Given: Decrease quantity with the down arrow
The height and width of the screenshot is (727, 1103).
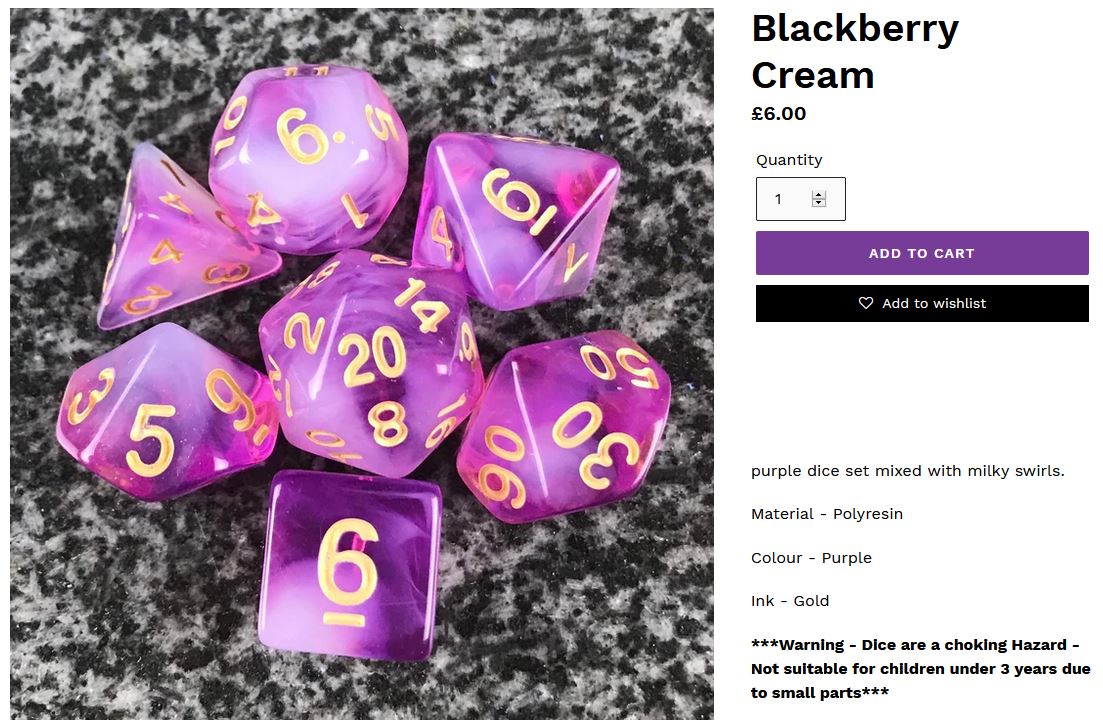Looking at the screenshot, I should click(818, 203).
